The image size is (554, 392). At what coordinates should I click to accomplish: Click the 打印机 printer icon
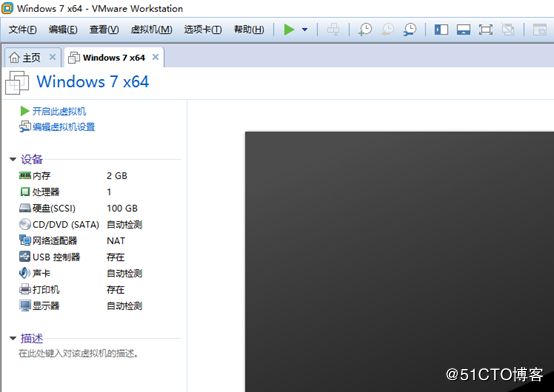(25, 289)
